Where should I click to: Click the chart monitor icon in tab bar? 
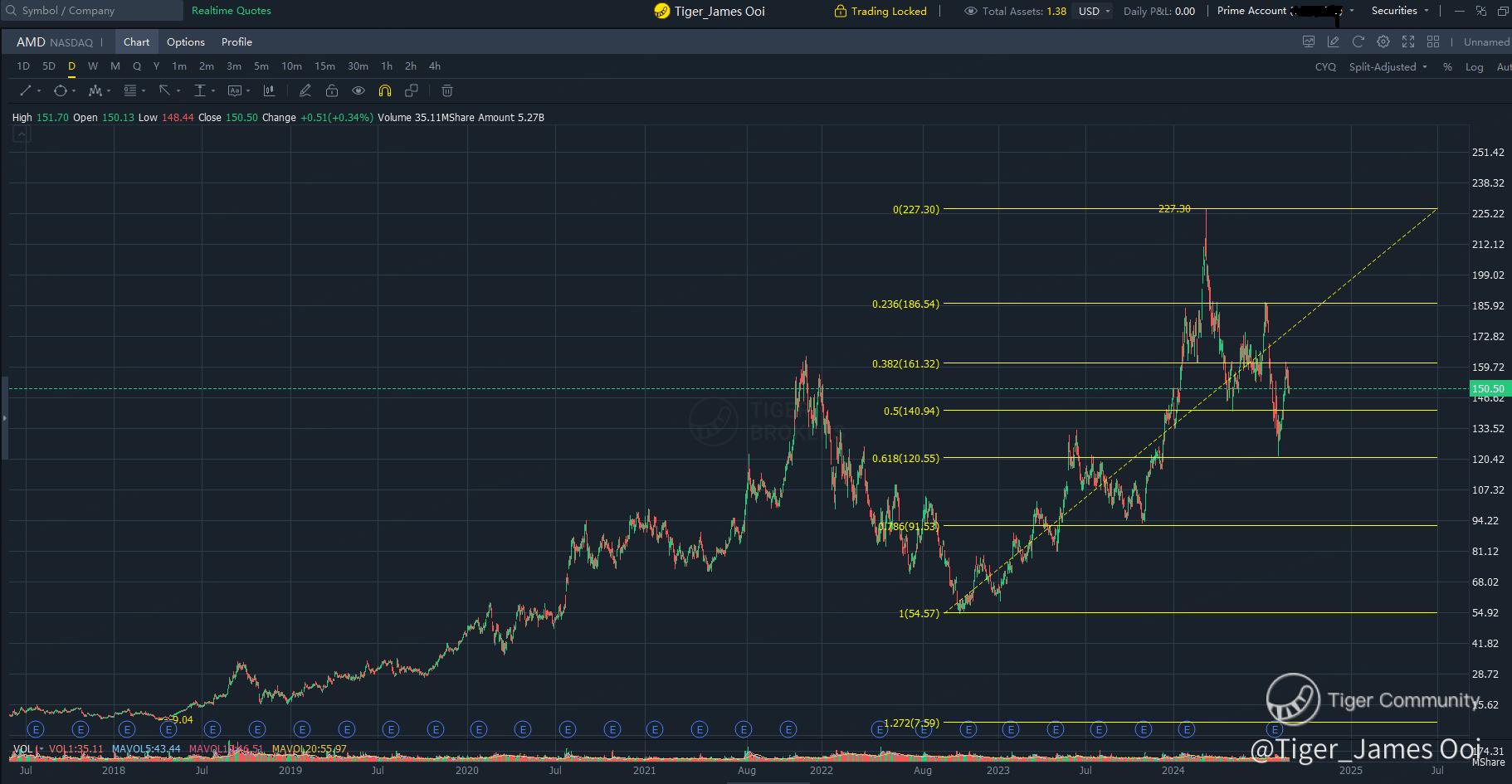[1309, 41]
